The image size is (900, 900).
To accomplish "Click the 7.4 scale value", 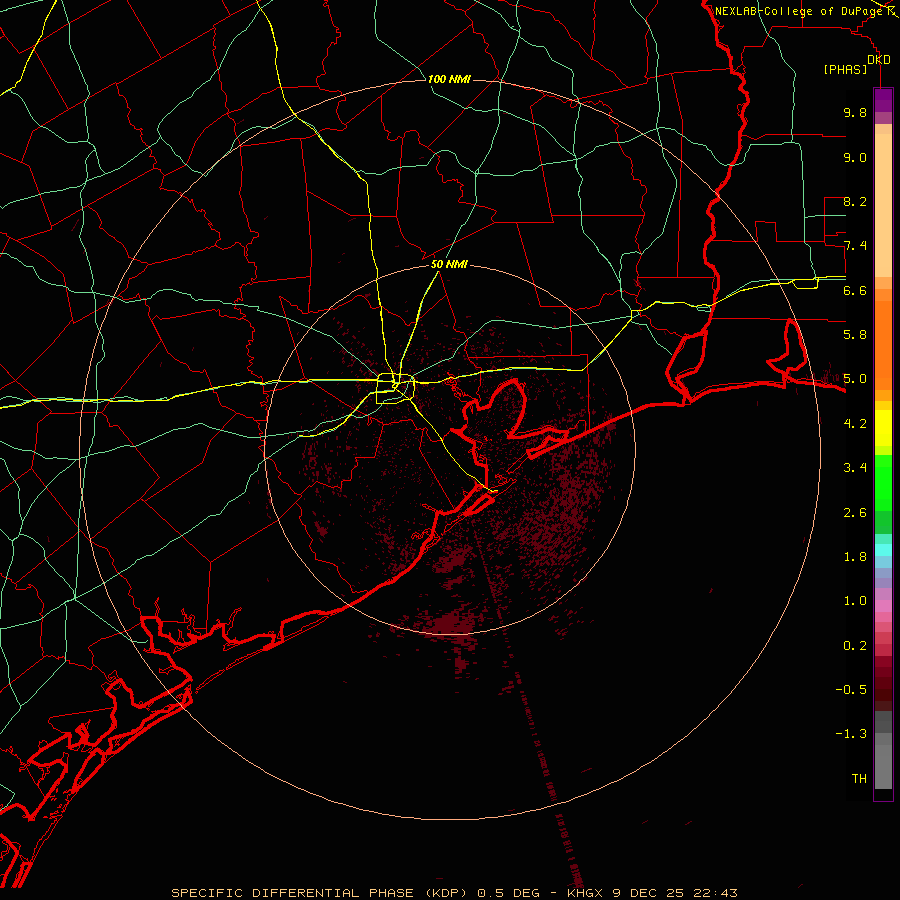I will pyautogui.click(x=855, y=246).
